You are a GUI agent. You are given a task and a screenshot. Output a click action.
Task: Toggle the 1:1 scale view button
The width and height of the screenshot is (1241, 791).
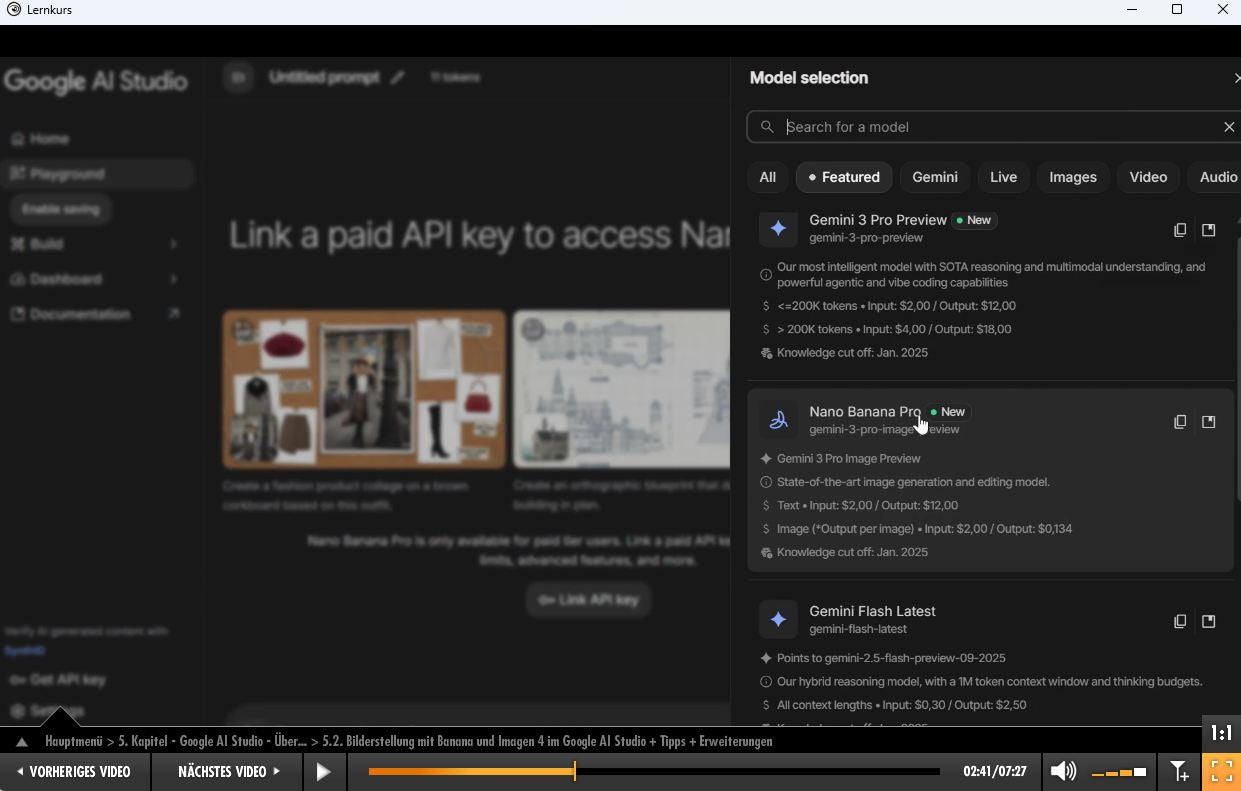tap(1221, 733)
